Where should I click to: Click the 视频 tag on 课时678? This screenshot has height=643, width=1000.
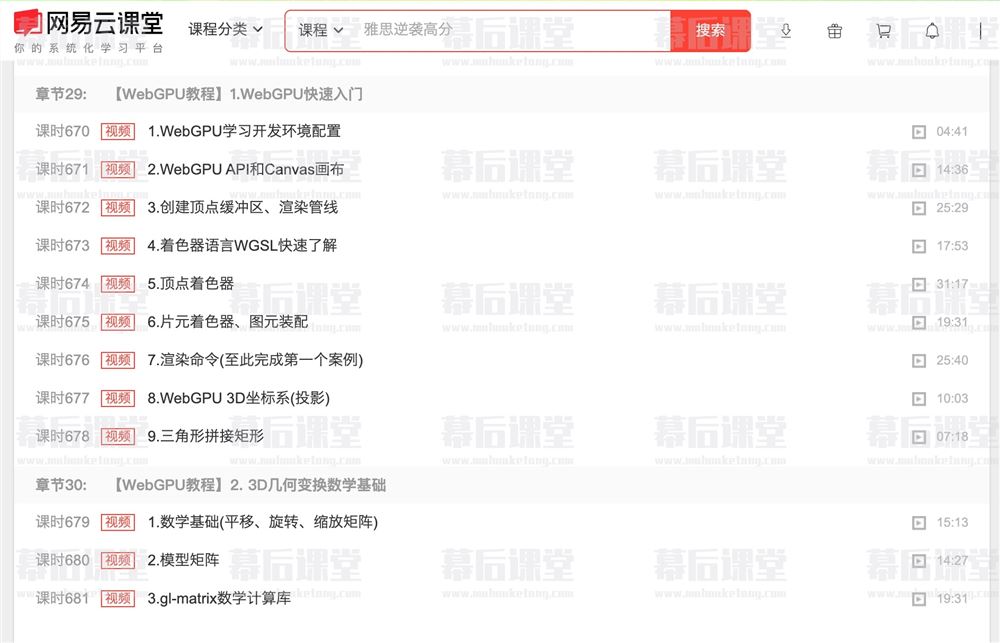pyautogui.click(x=118, y=436)
